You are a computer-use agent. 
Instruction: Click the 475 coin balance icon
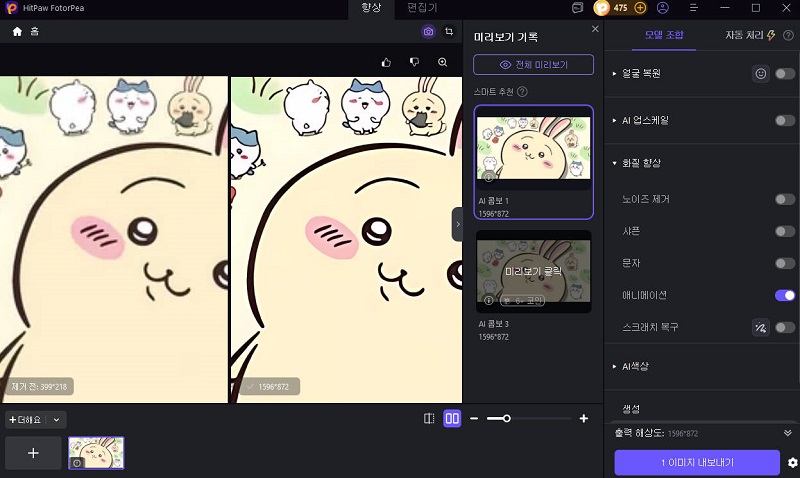602,8
